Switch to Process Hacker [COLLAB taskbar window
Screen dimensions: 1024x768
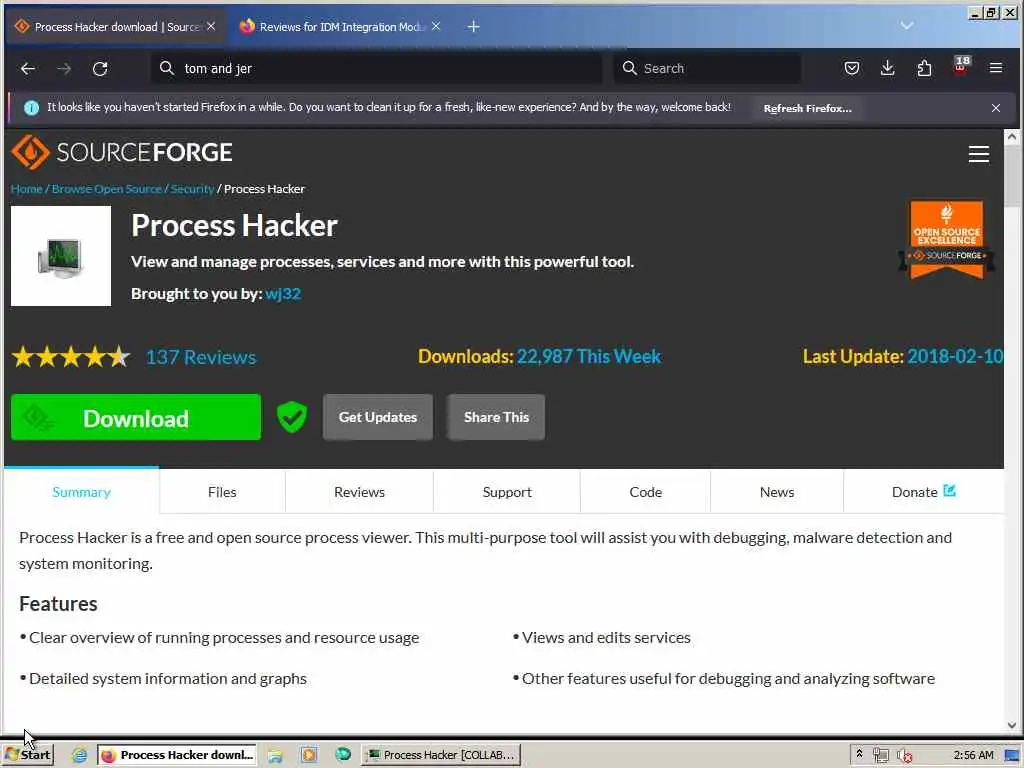[x=441, y=755]
